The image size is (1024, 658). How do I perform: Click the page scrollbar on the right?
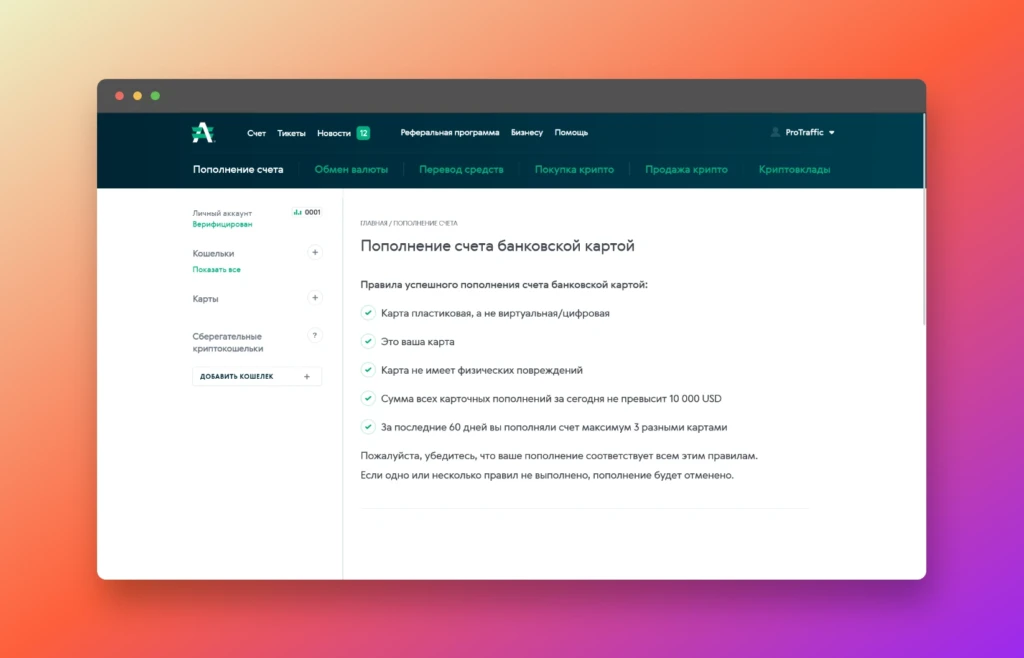click(x=923, y=219)
